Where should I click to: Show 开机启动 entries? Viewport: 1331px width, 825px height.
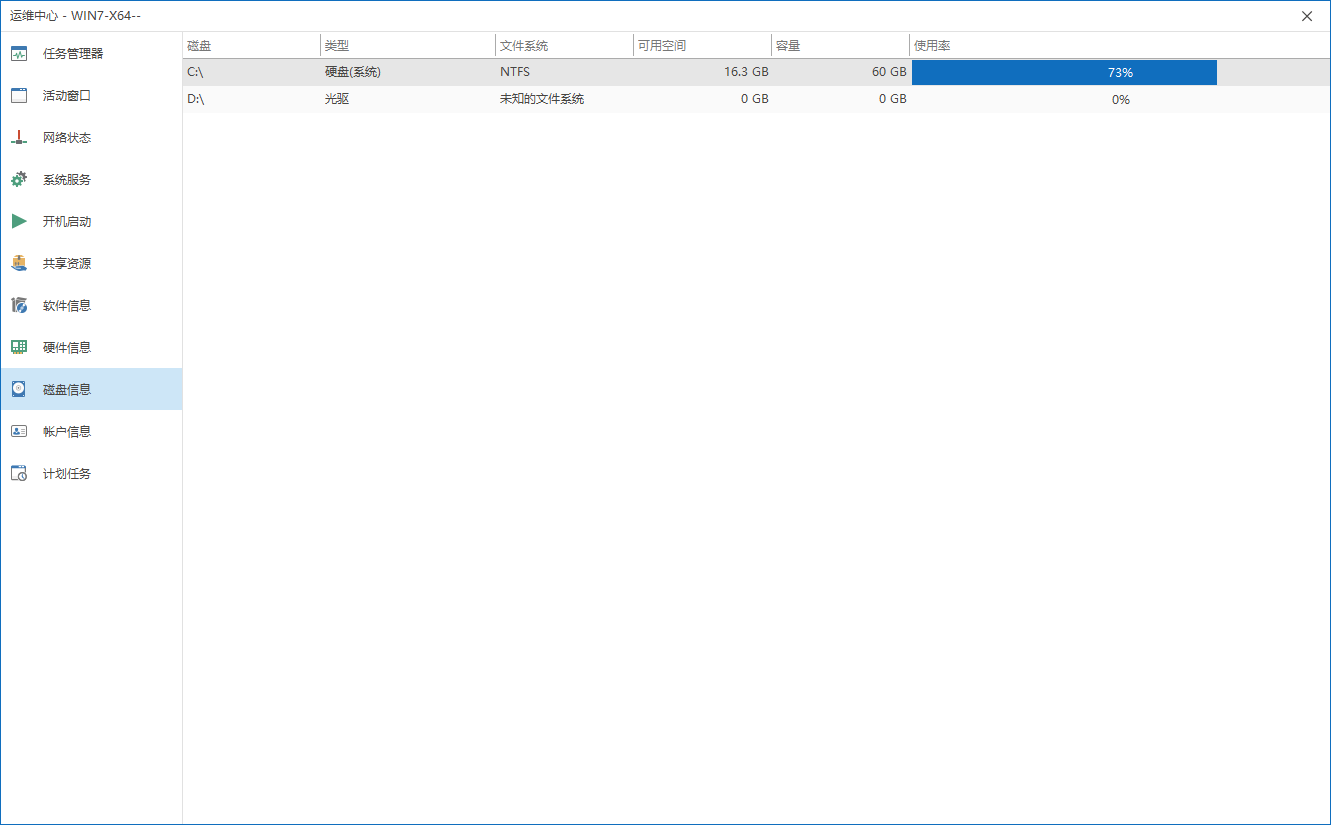[91, 221]
